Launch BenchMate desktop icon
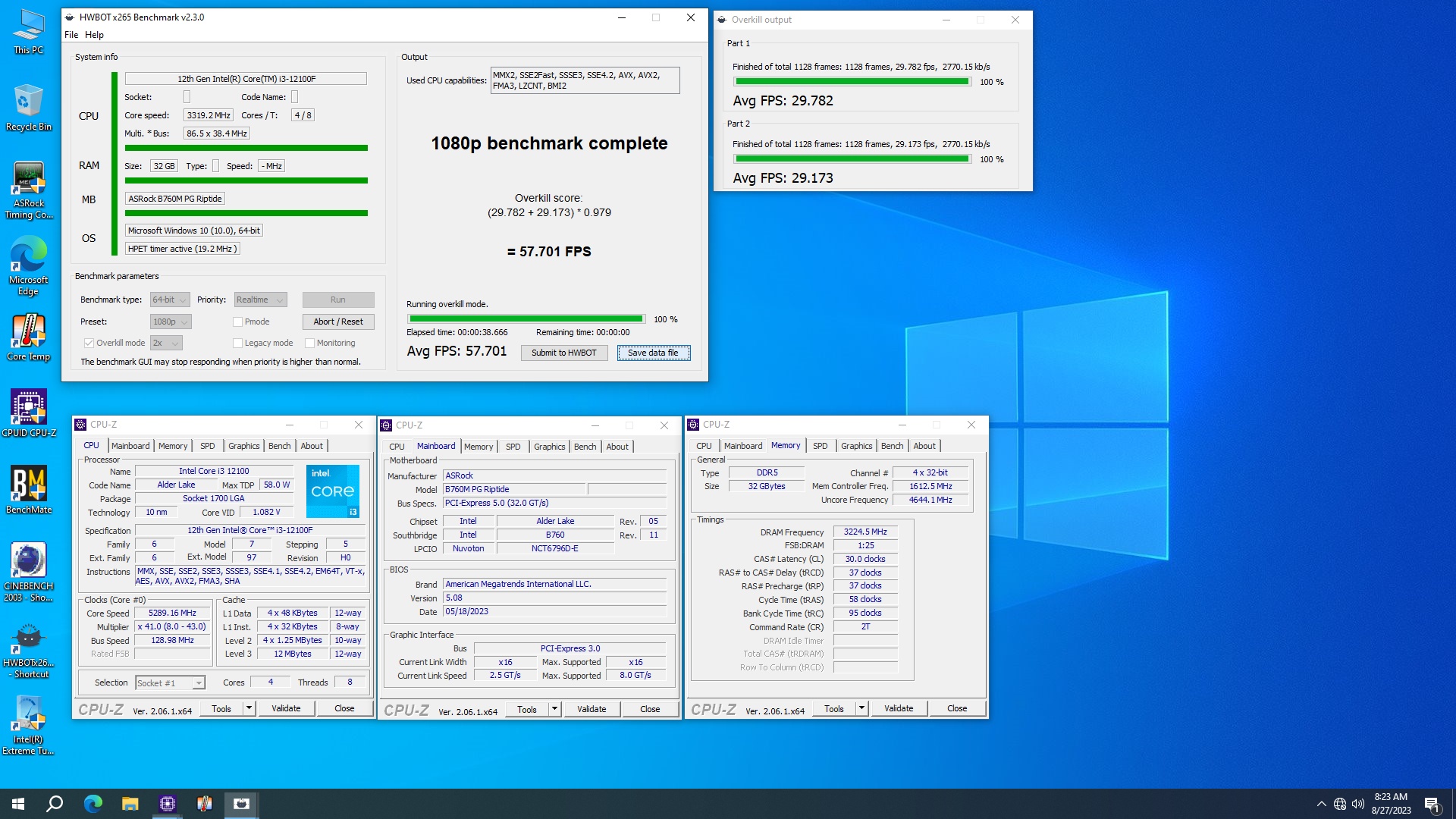Image resolution: width=1456 pixels, height=819 pixels. (x=29, y=490)
